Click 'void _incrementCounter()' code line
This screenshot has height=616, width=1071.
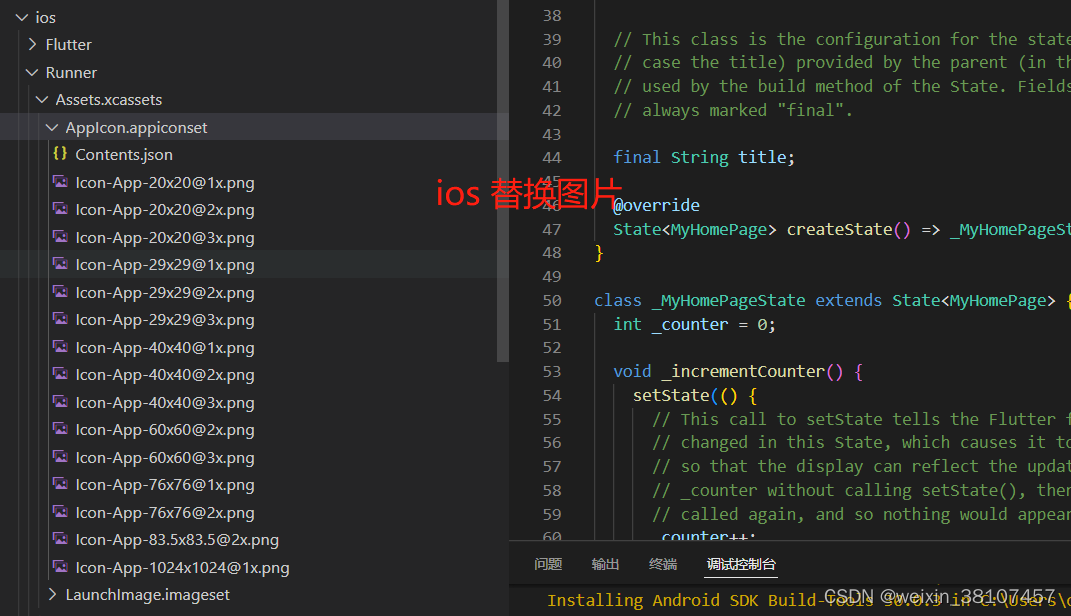click(738, 372)
